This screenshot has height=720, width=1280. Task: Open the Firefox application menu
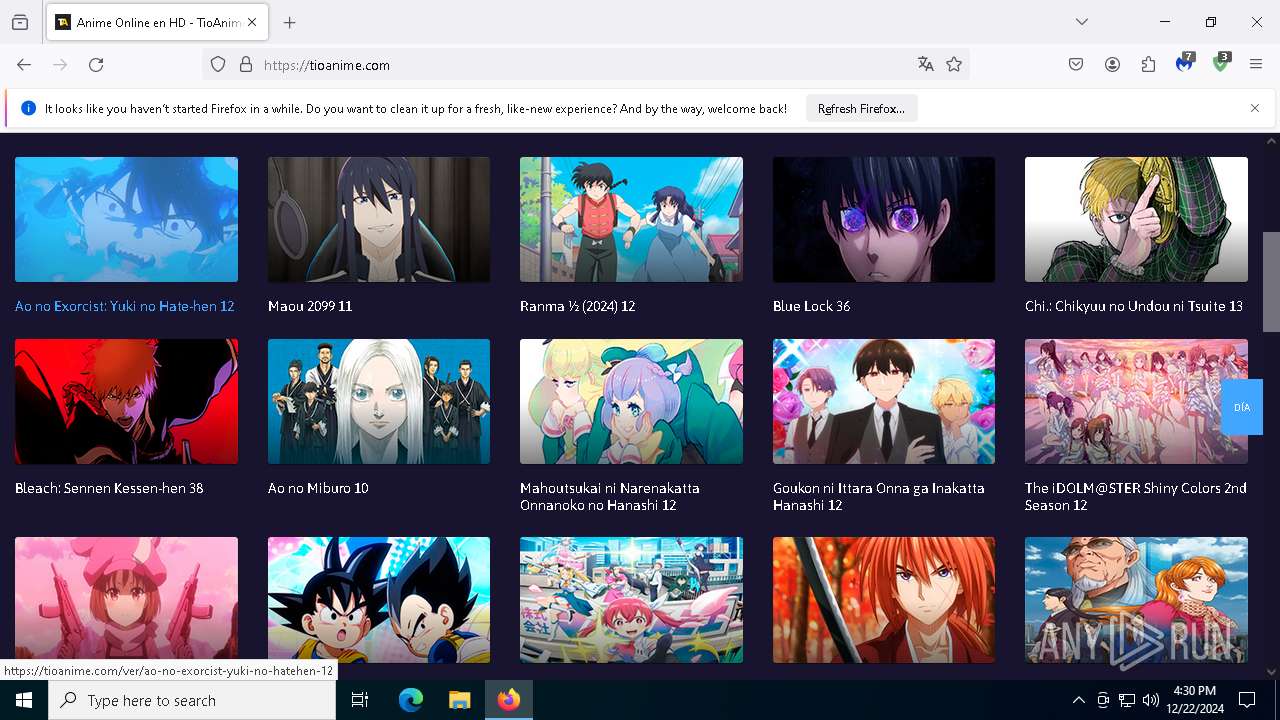(1256, 65)
